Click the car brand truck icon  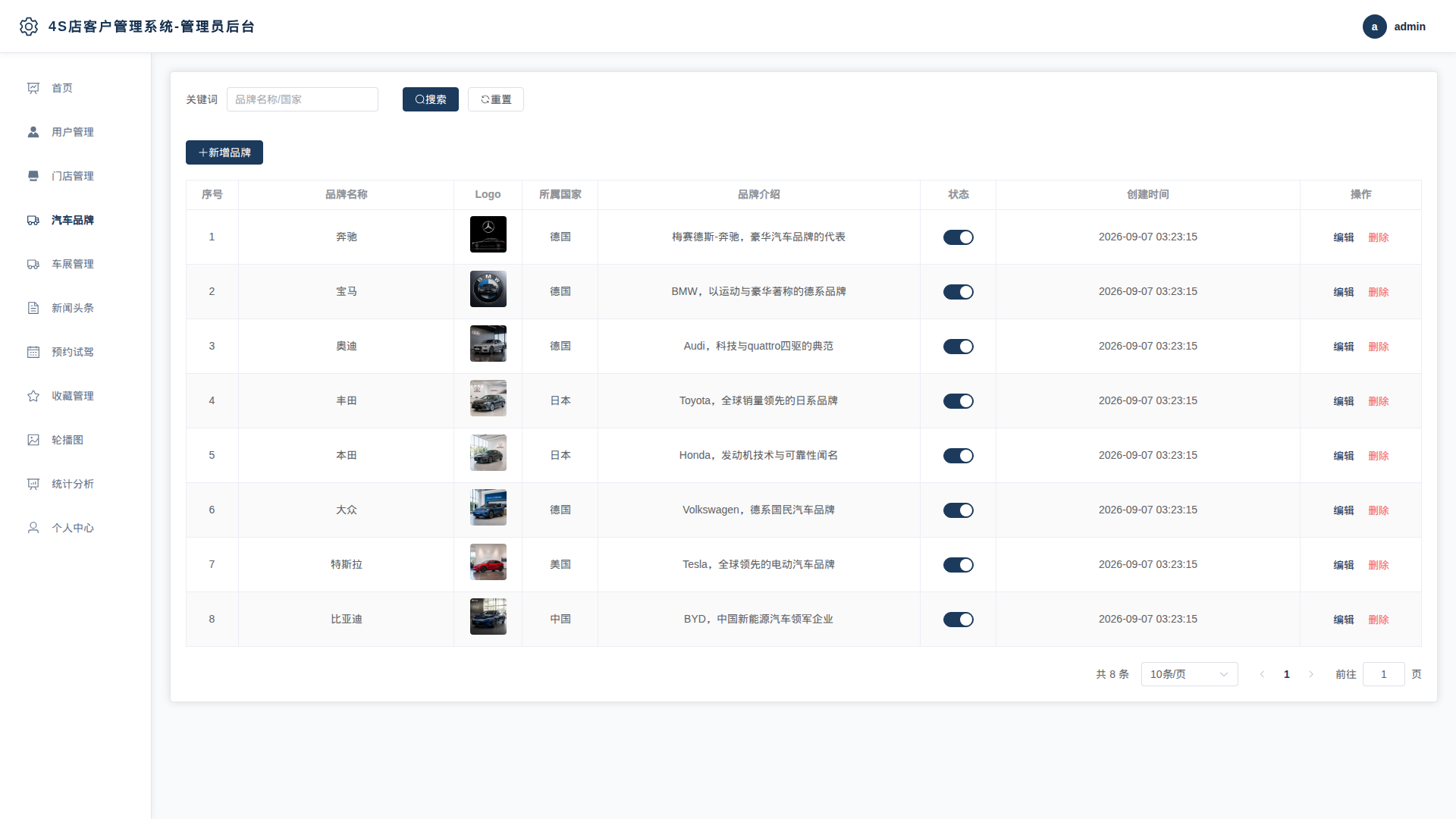coord(33,220)
